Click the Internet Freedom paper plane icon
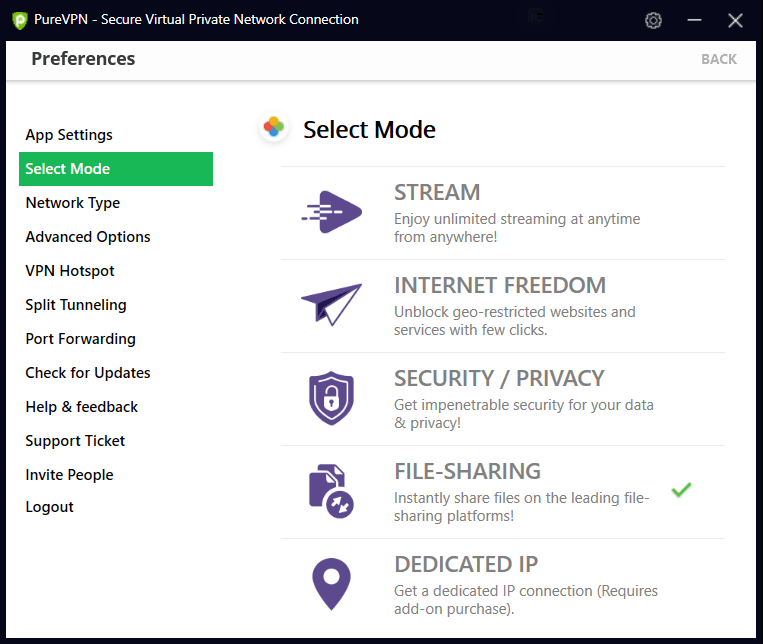763x644 pixels. point(331,304)
